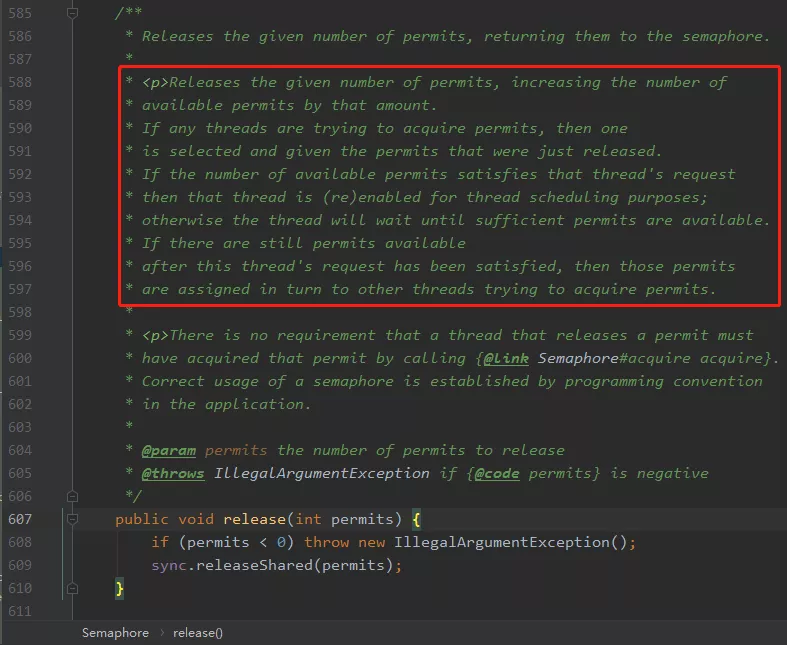Click fold end marker at line 610
The height and width of the screenshot is (645, 787).
(72, 588)
